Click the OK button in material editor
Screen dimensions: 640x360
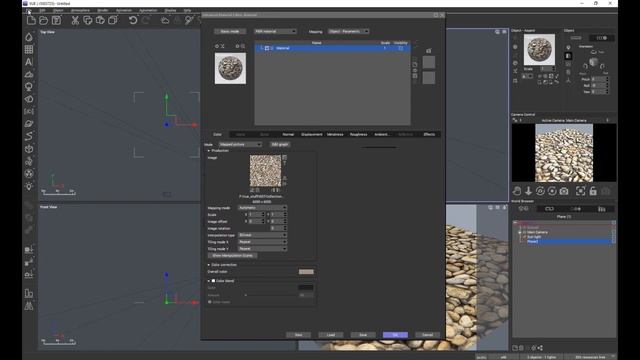(x=395, y=335)
